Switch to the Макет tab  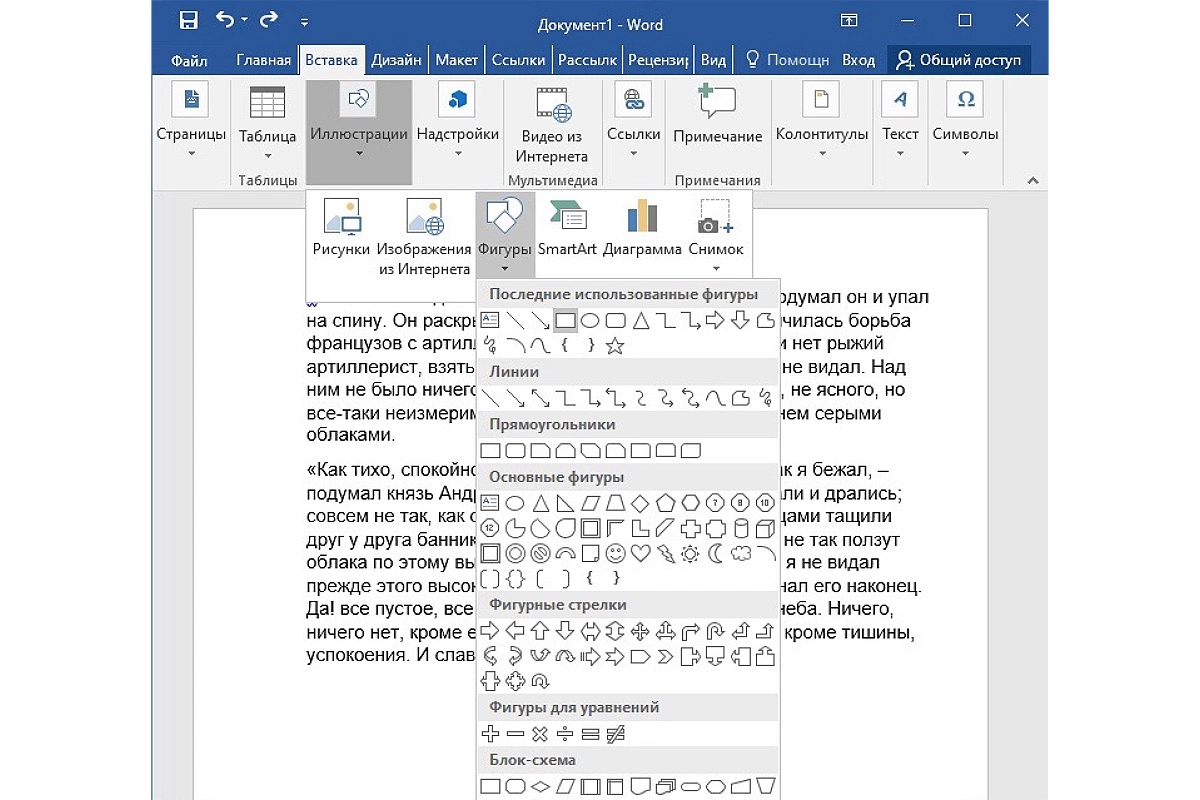(456, 60)
